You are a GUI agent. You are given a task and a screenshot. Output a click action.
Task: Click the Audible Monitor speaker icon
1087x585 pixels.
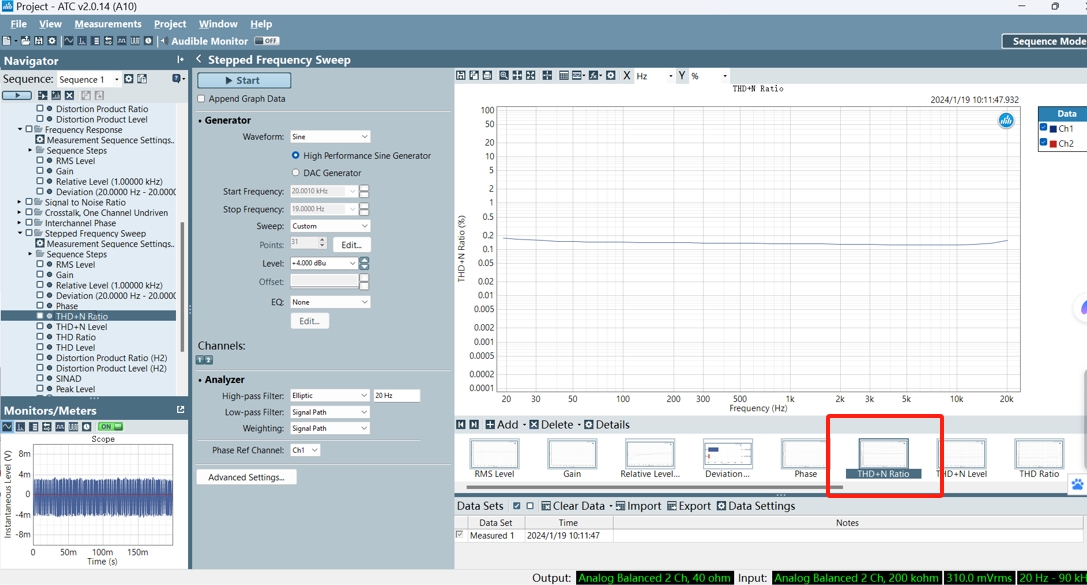tap(164, 41)
